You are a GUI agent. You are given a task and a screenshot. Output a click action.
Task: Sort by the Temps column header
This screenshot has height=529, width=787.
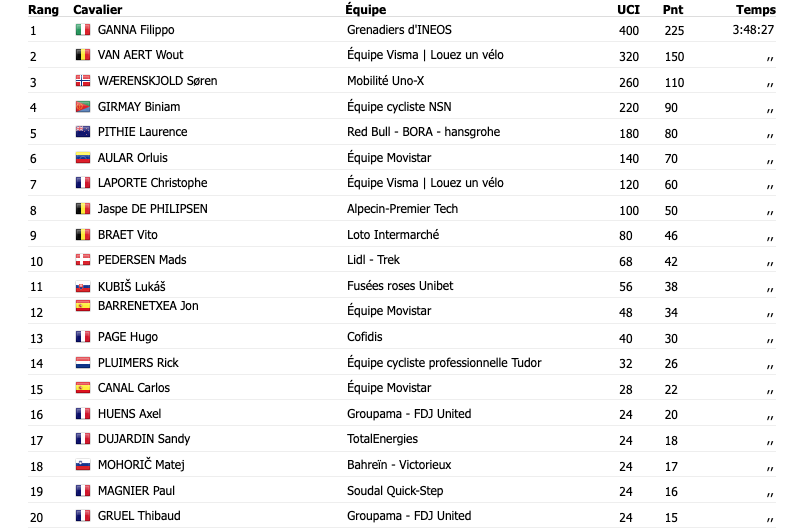(x=755, y=10)
